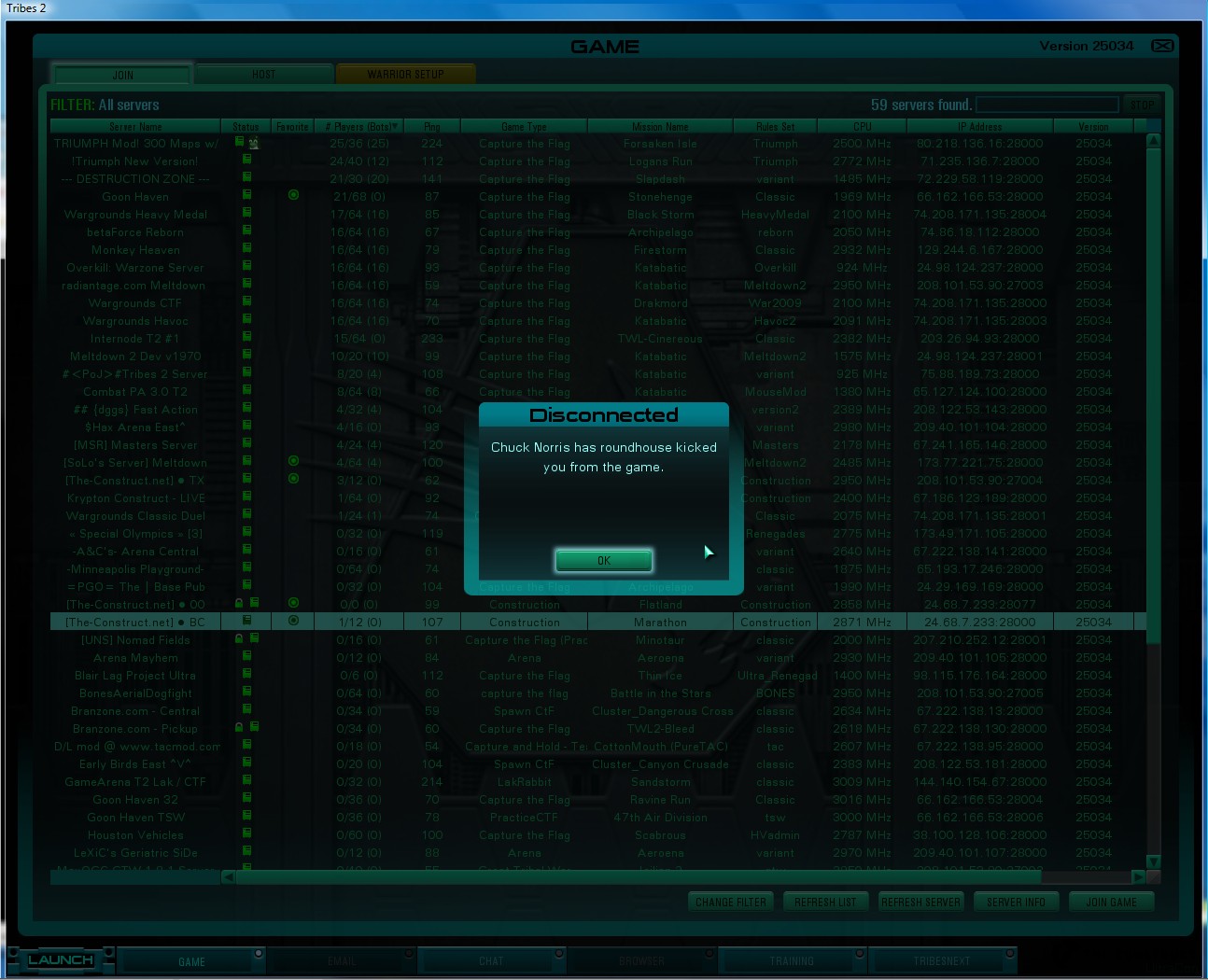The image size is (1208, 980).
Task: Click the status icon on Goon Haven row
Action: (x=246, y=195)
